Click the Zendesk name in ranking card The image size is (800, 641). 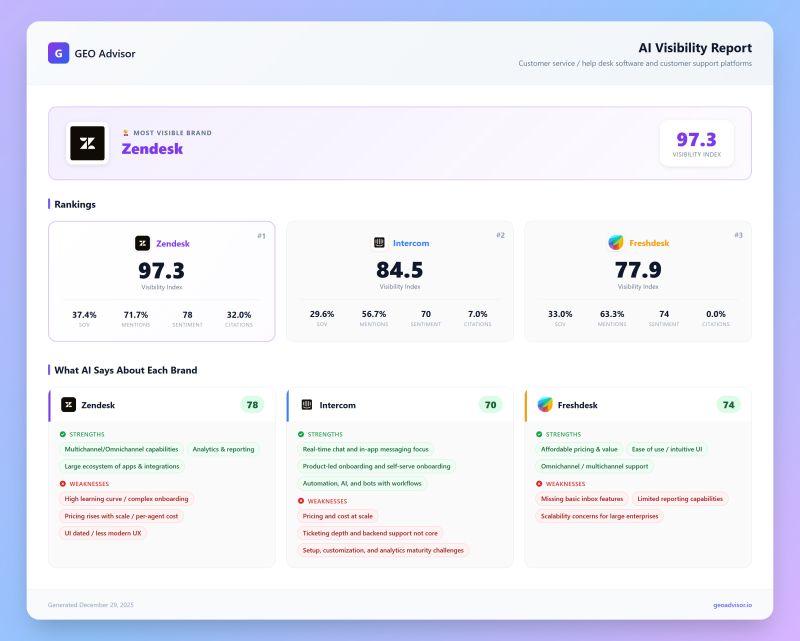(172, 243)
